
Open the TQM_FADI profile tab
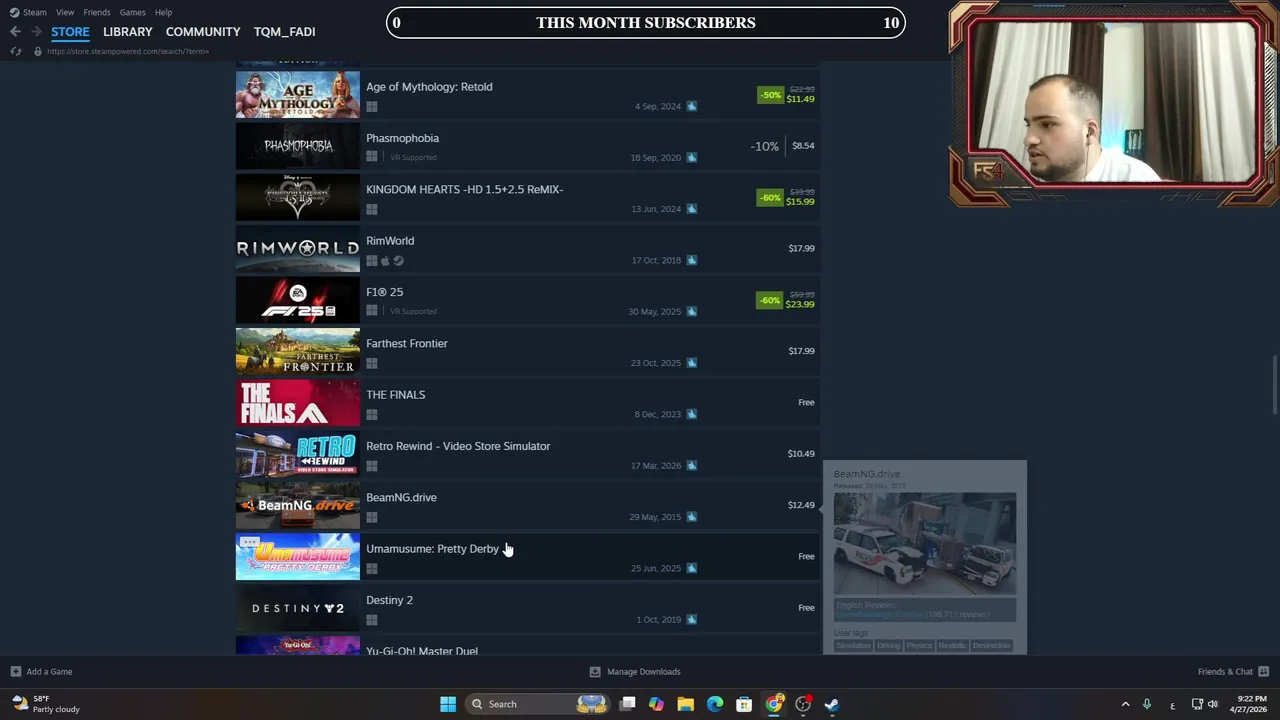coord(284,32)
